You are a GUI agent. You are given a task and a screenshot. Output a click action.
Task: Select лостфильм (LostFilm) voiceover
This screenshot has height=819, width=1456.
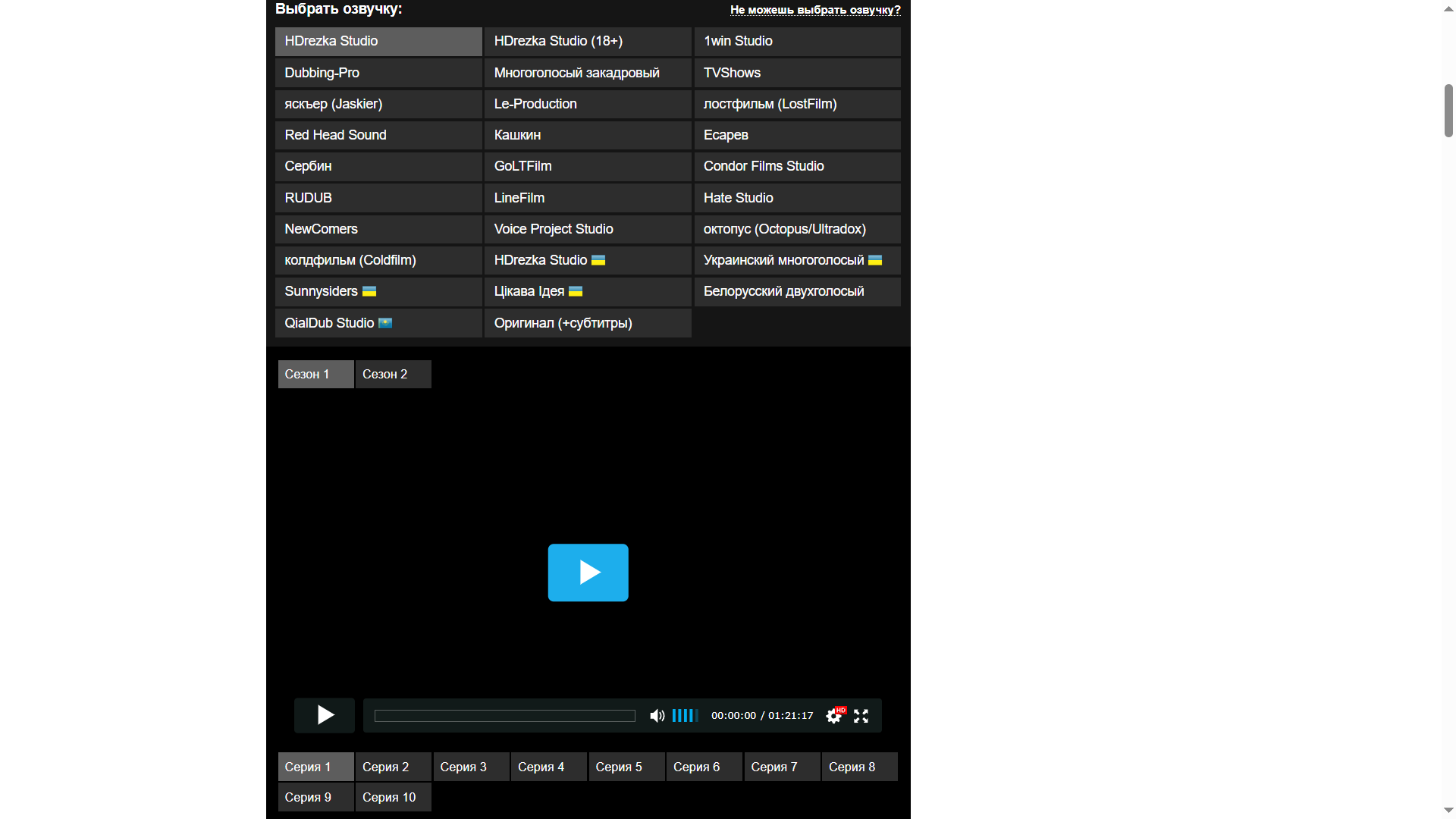(x=797, y=104)
